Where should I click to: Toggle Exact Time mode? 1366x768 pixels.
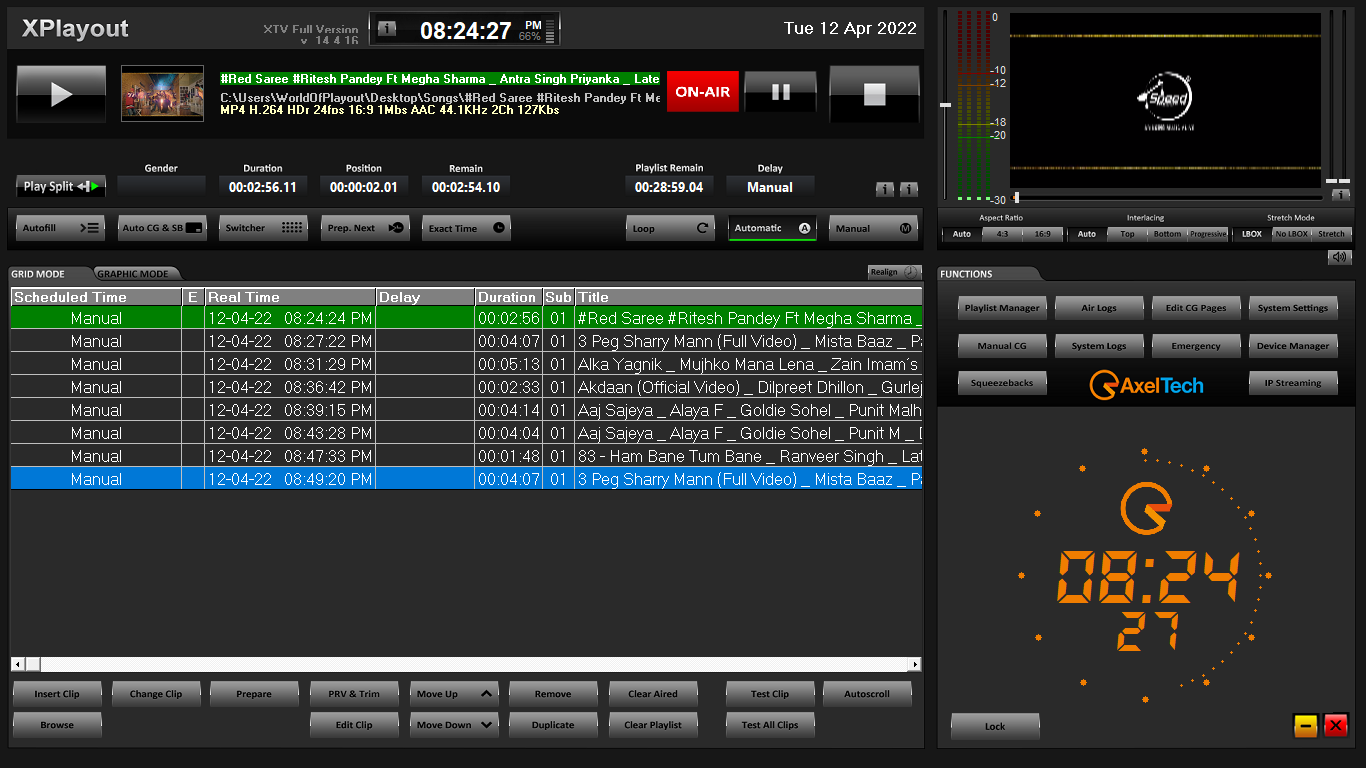(x=466, y=228)
